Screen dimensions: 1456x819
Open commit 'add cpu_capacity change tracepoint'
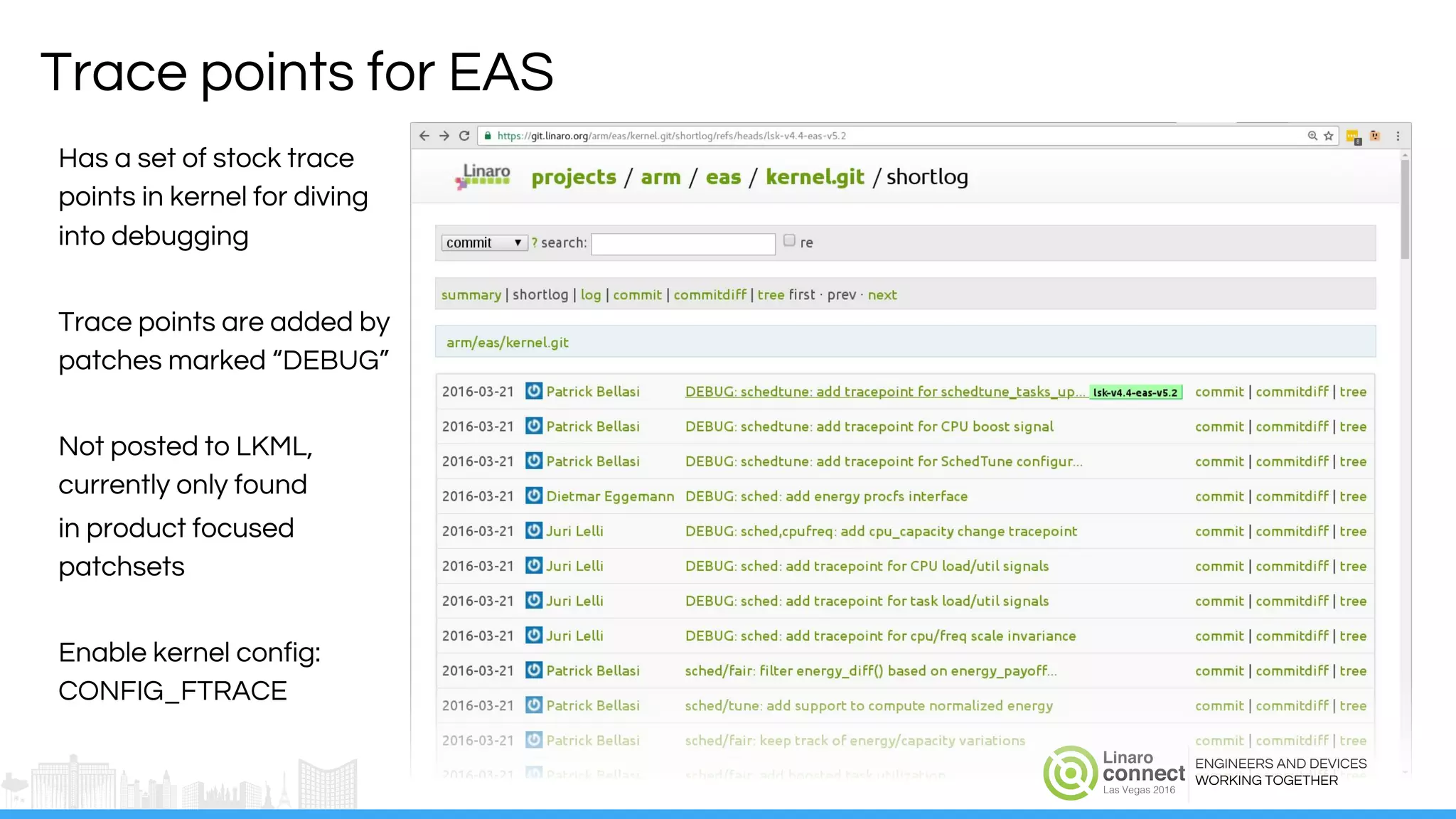tap(881, 531)
